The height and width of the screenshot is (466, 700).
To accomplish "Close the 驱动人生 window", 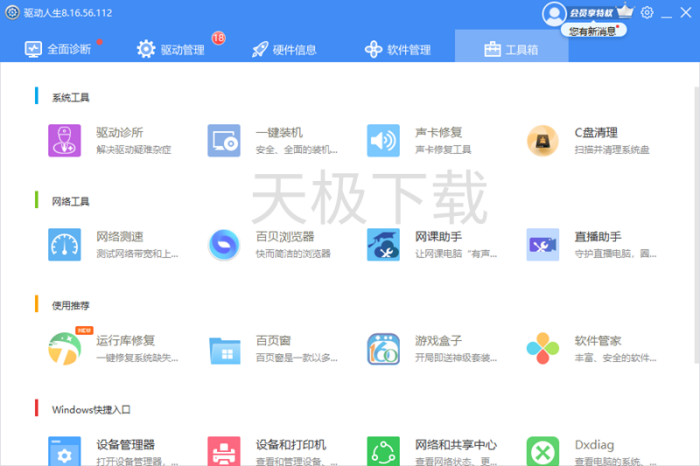I will click(x=686, y=12).
